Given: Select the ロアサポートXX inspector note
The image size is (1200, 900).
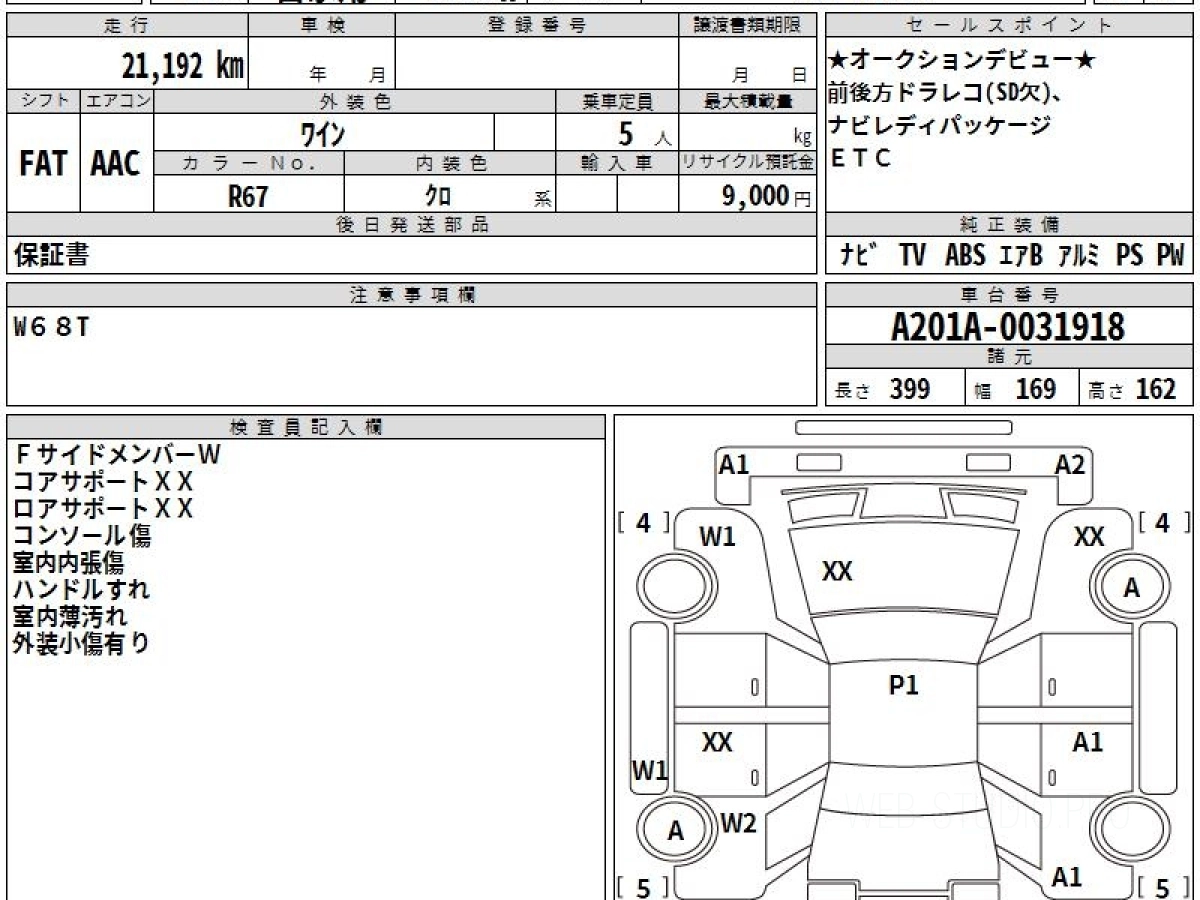Looking at the screenshot, I should [x=103, y=508].
